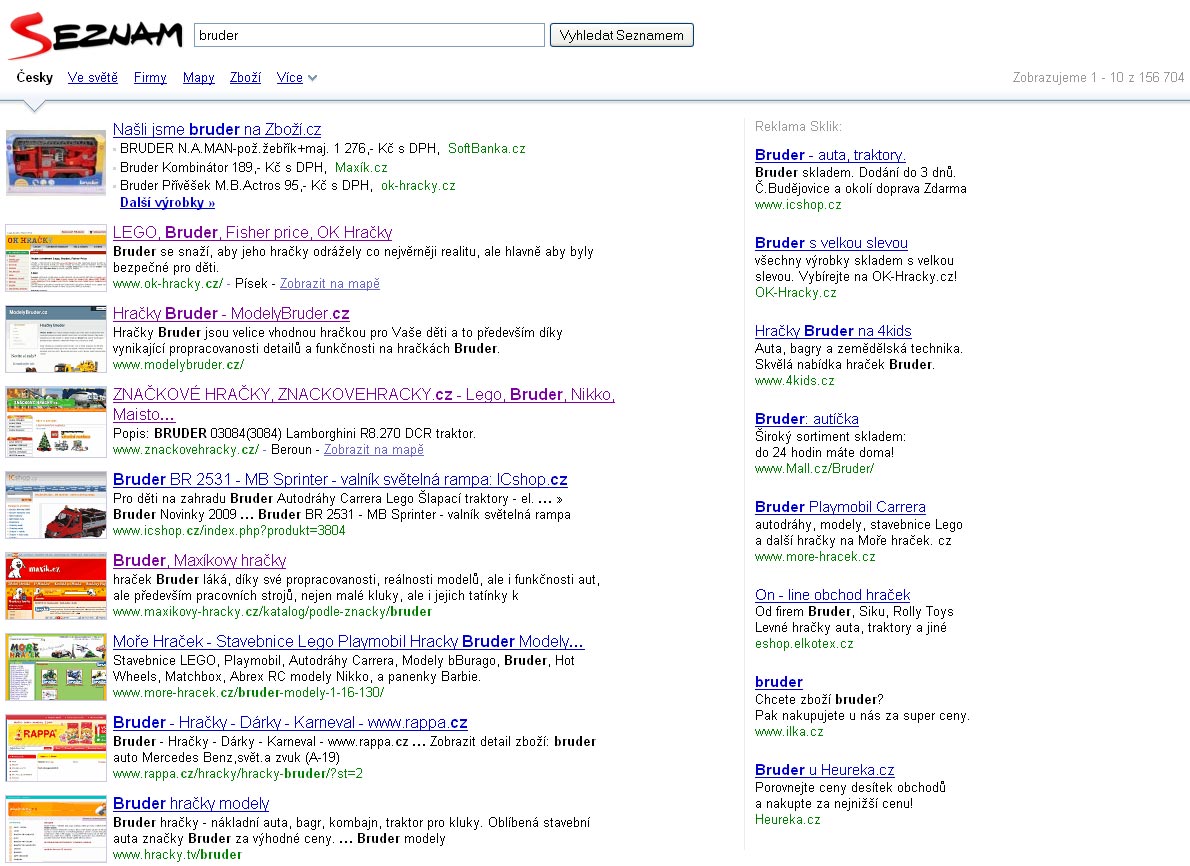The width and height of the screenshot is (1190, 866).
Task: Select the 'Česky' search tab
Action: click(35, 77)
